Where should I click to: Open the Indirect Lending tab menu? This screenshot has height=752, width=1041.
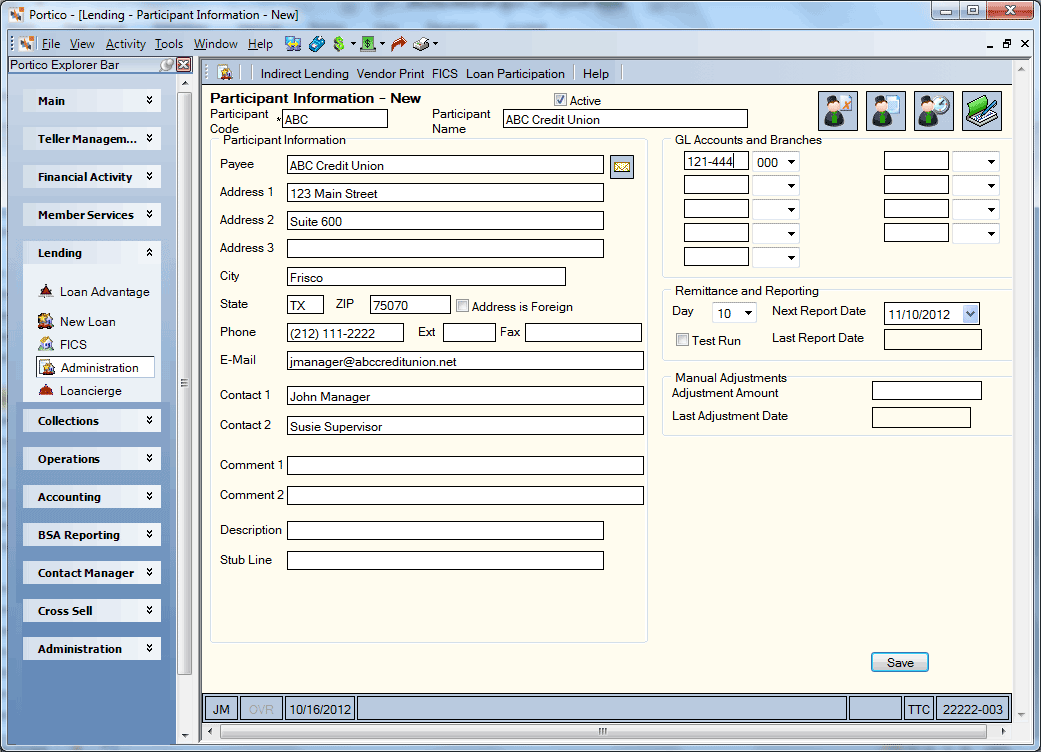click(x=304, y=74)
